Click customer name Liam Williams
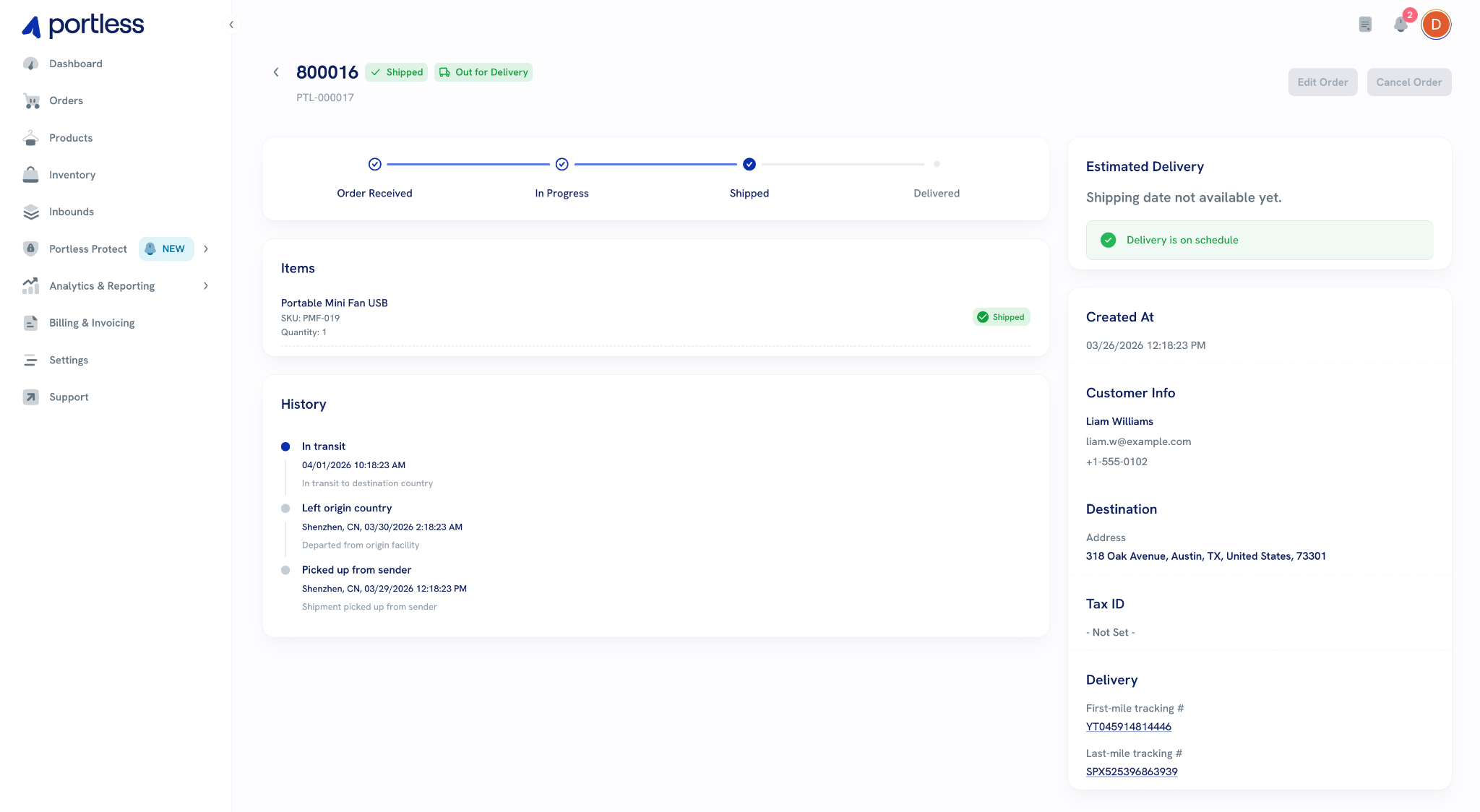 click(x=1119, y=421)
